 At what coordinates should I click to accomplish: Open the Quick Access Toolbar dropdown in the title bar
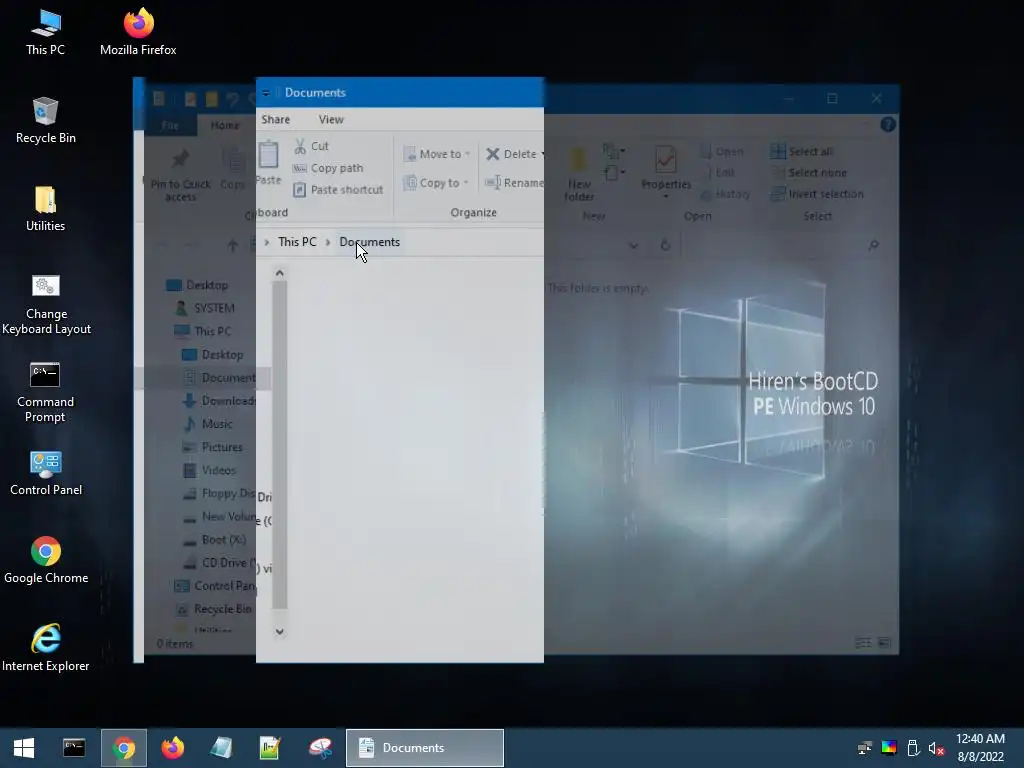click(x=266, y=93)
